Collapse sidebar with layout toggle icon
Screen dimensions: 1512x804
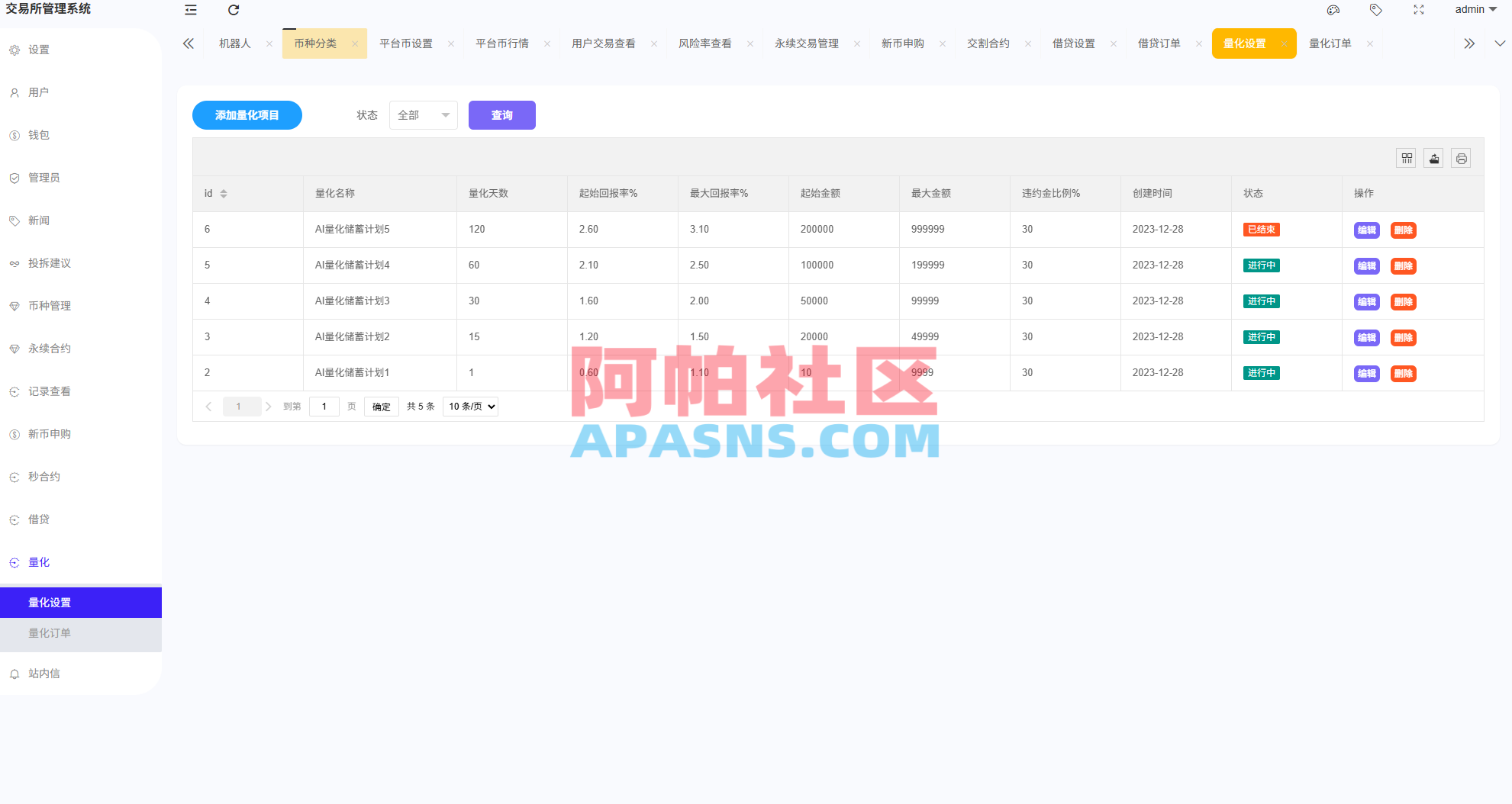pyautogui.click(x=190, y=10)
